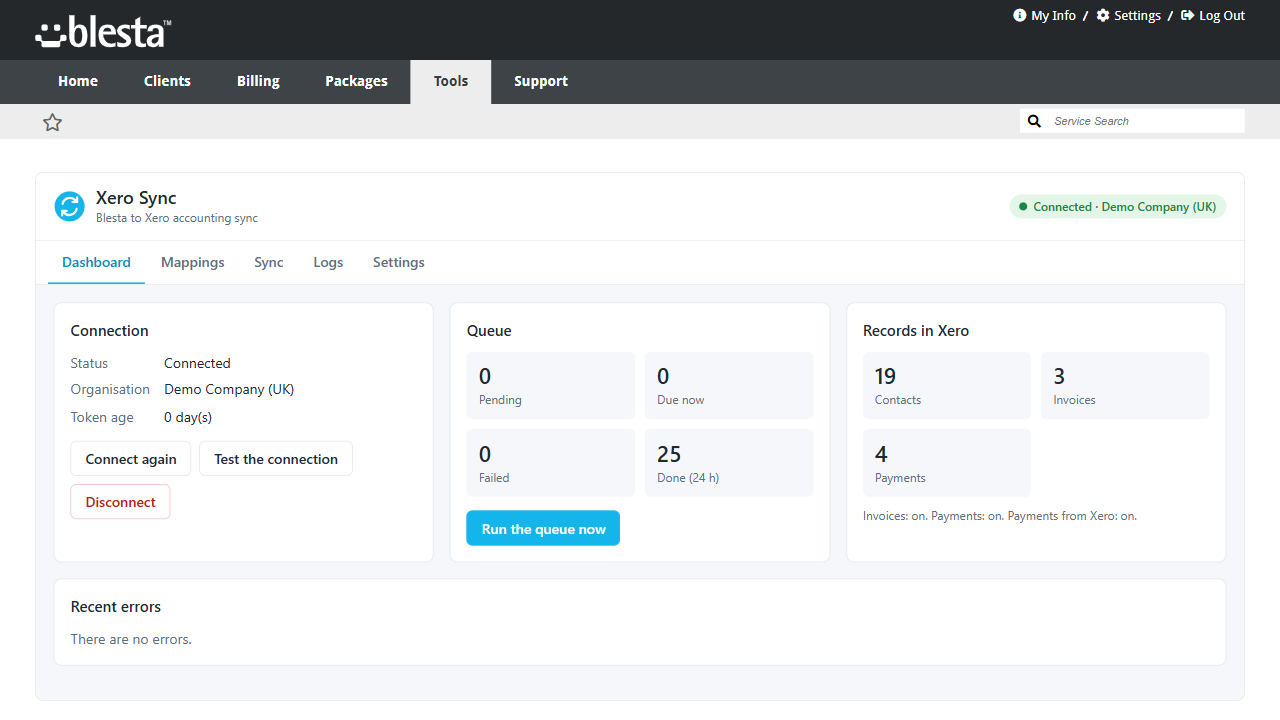Switch to the Mappings tab

tap(193, 262)
